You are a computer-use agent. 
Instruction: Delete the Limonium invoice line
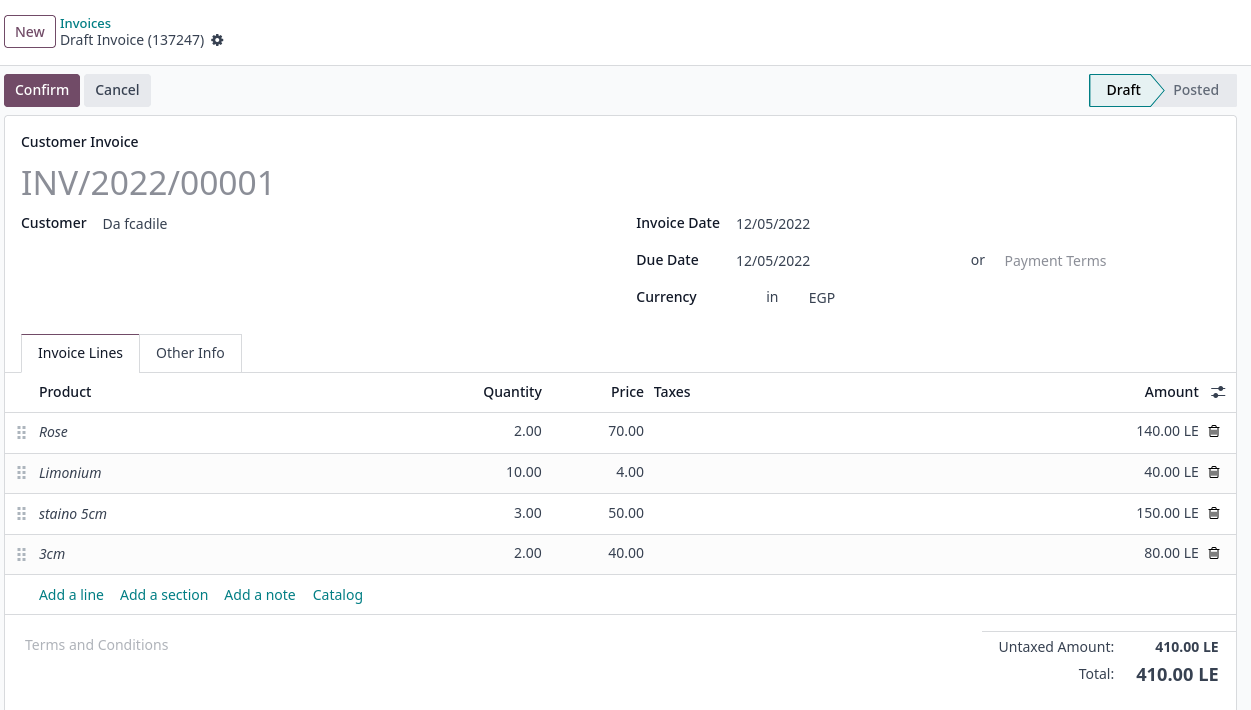coord(1214,472)
